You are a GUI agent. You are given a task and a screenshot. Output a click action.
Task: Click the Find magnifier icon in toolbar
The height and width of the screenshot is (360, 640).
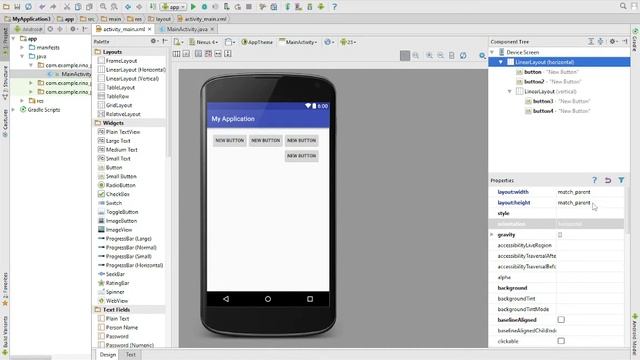click(103, 7)
